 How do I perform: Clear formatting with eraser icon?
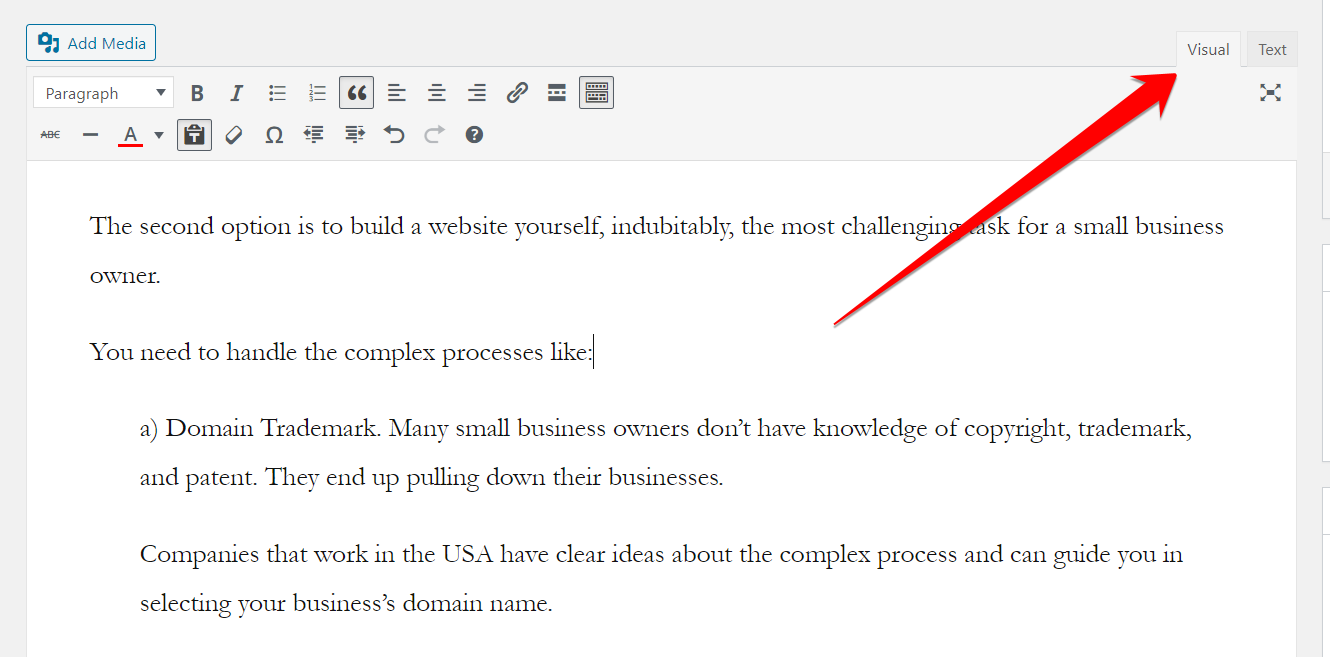click(x=234, y=134)
